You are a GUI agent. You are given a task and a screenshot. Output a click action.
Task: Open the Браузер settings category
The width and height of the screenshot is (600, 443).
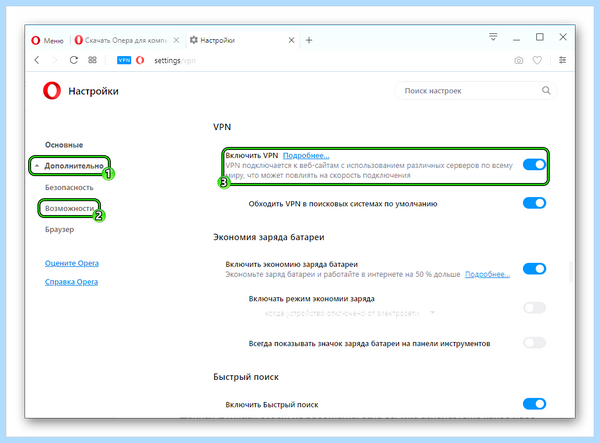coord(59,230)
